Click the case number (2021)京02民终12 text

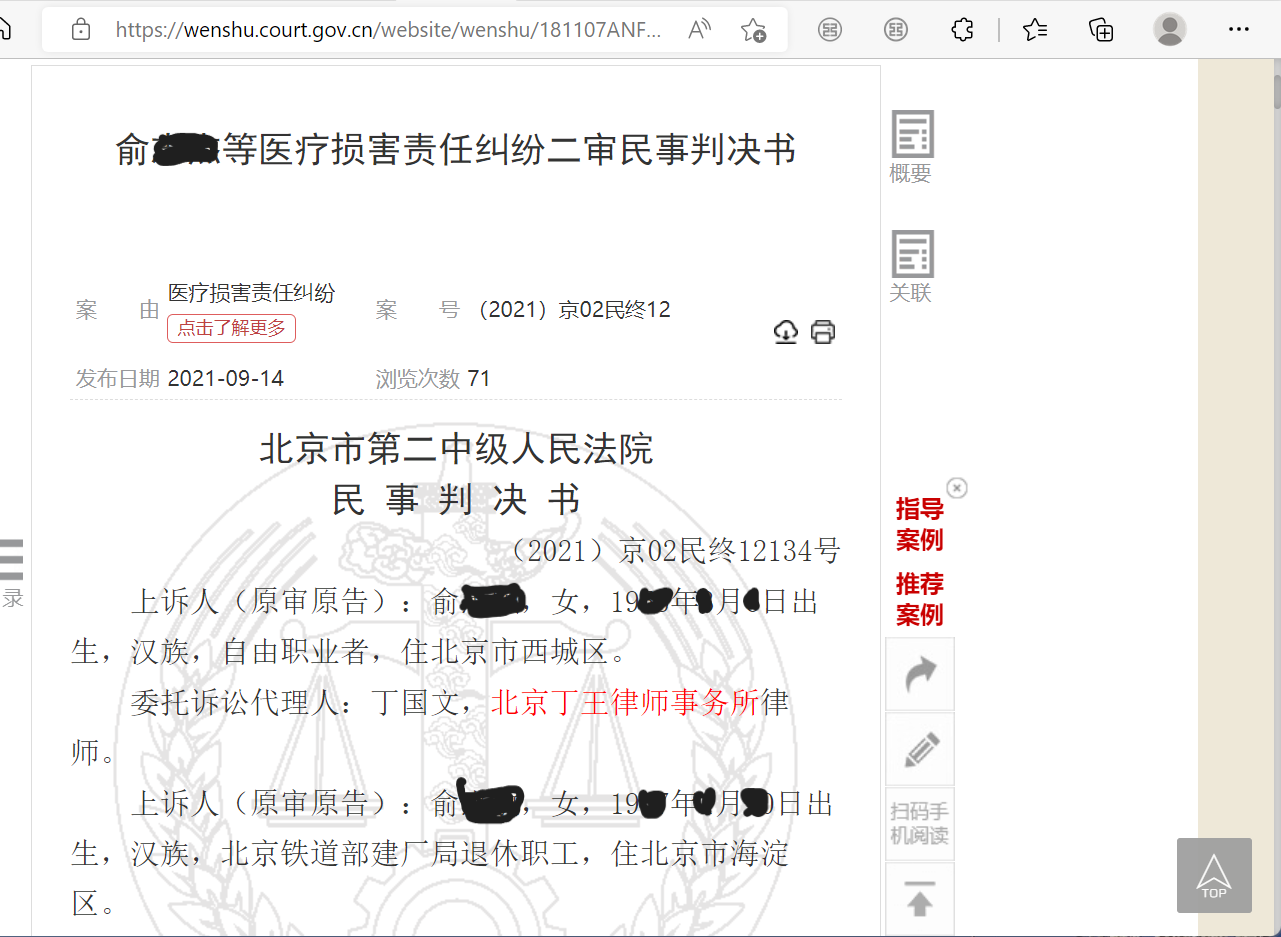click(575, 310)
